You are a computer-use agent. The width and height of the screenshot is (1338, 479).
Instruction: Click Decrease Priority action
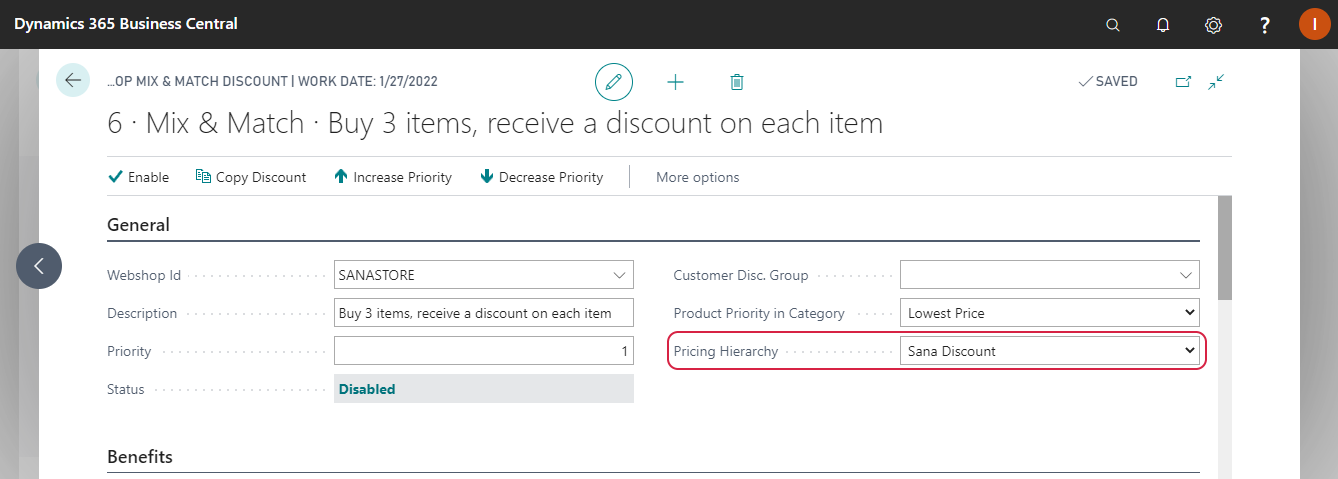(x=541, y=177)
